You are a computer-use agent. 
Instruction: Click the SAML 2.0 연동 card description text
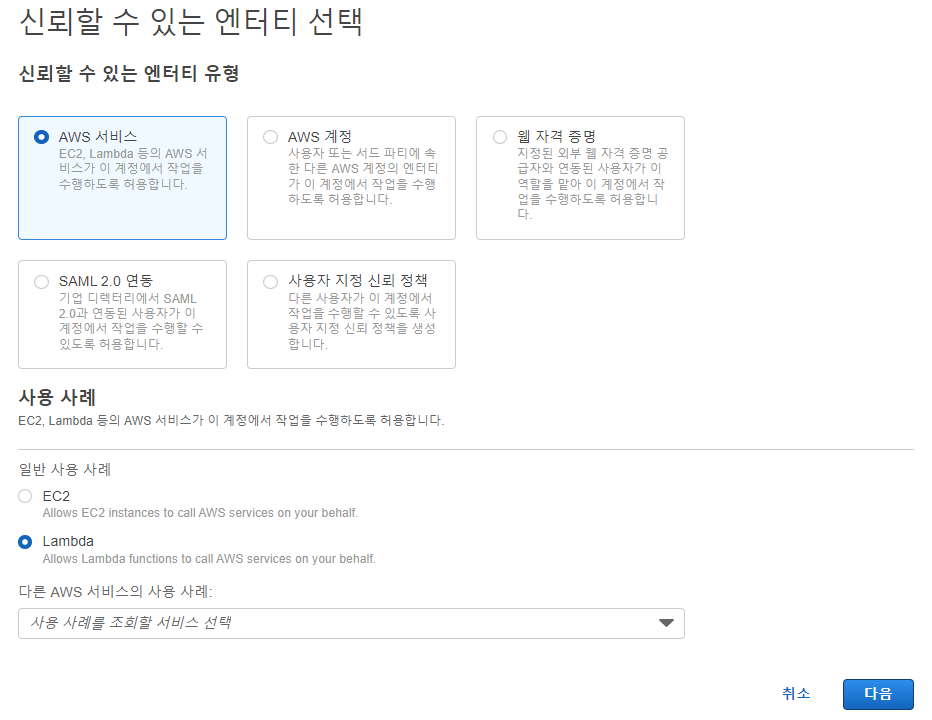click(x=131, y=321)
